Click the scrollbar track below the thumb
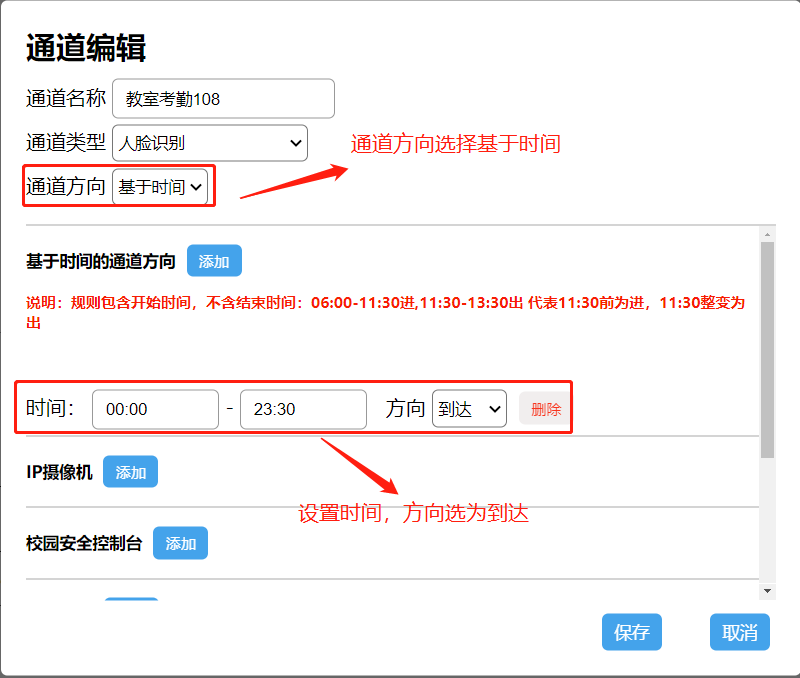This screenshot has height=678, width=800. [767, 520]
